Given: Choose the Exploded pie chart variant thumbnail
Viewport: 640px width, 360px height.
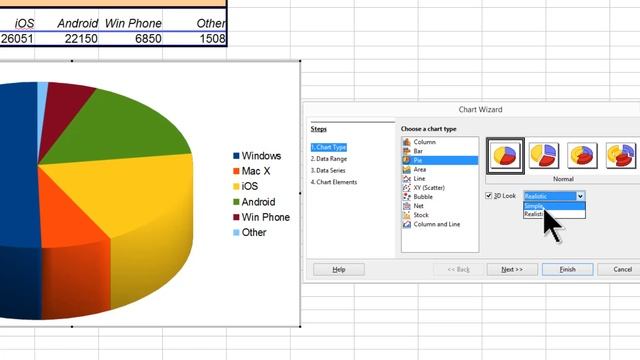Looking at the screenshot, I should click(x=544, y=156).
